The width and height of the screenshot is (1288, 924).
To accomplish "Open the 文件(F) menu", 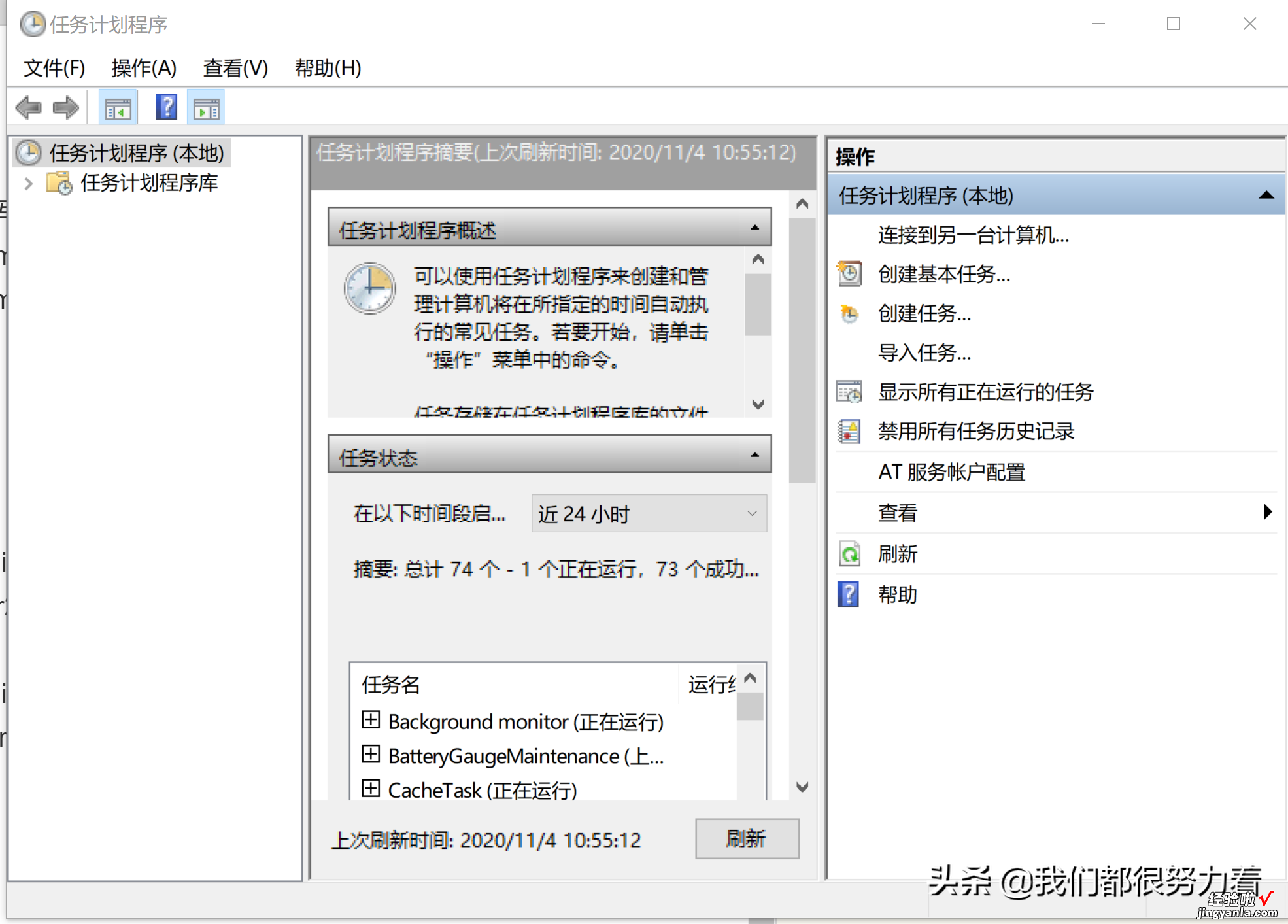I will click(54, 68).
